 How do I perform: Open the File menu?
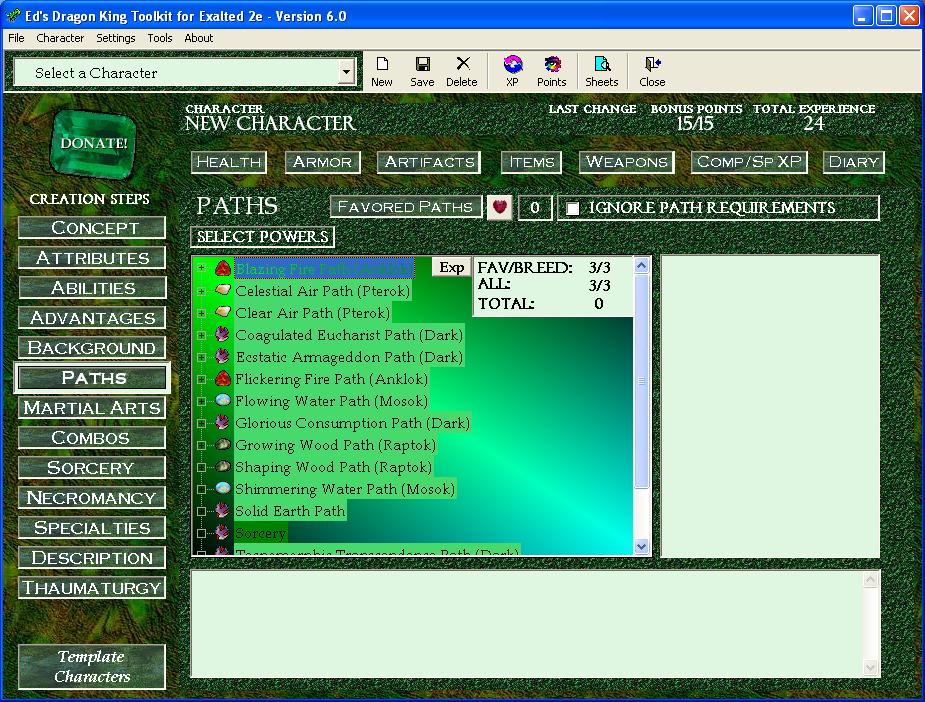(16, 38)
